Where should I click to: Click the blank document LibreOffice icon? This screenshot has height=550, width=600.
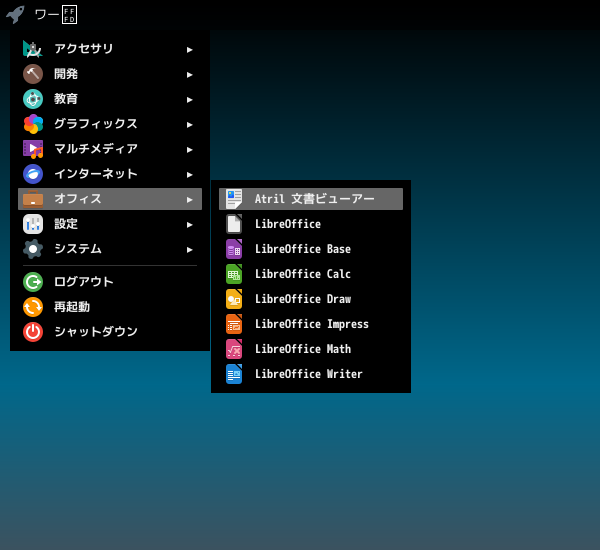point(234,224)
